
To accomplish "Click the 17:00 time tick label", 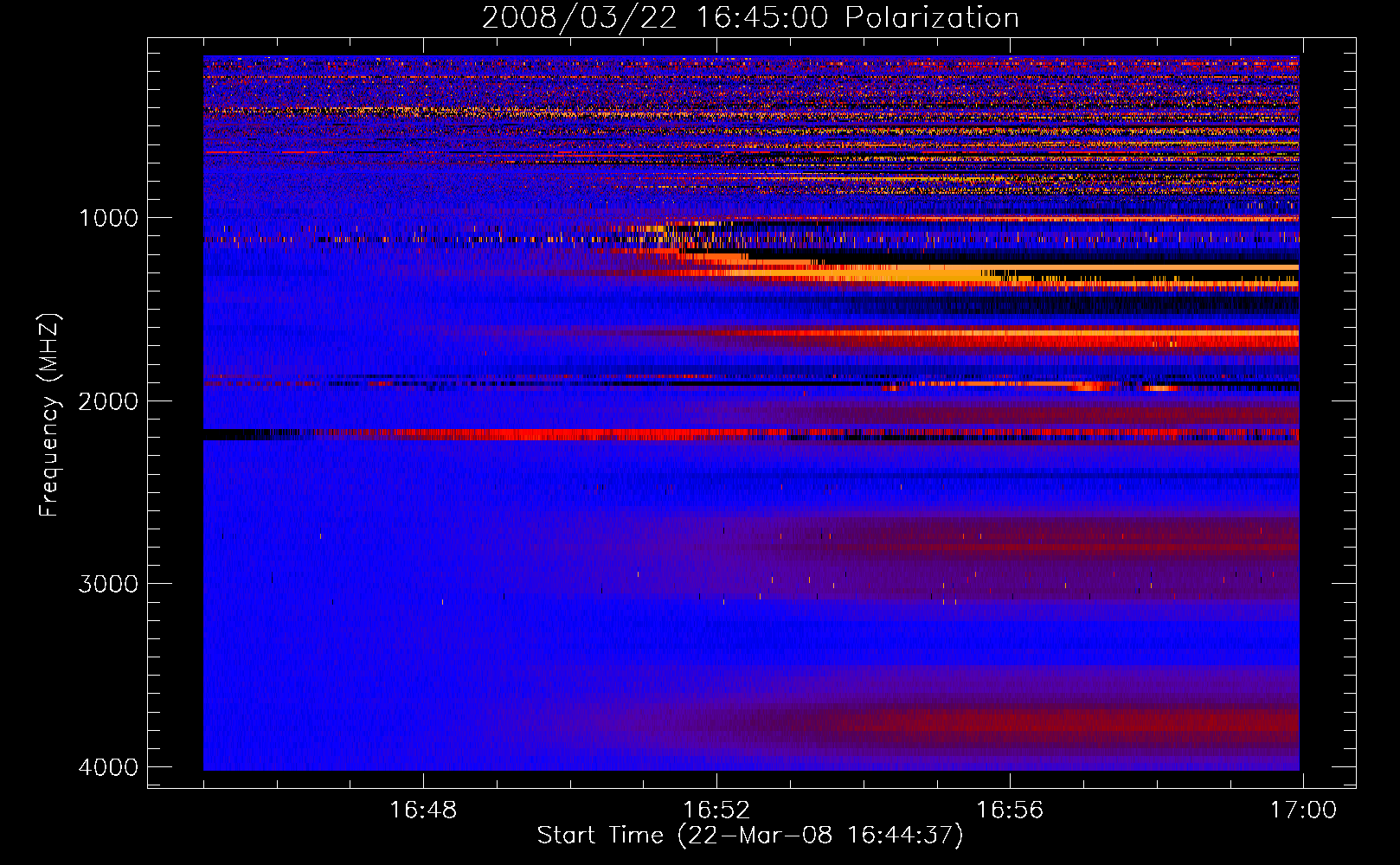I will (x=1303, y=811).
